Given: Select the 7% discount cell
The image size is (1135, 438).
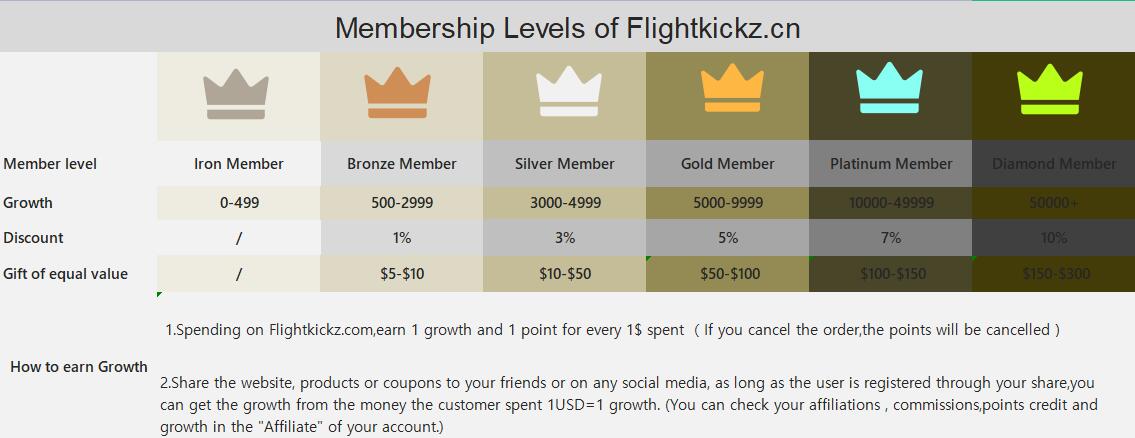Looking at the screenshot, I should click(891, 237).
